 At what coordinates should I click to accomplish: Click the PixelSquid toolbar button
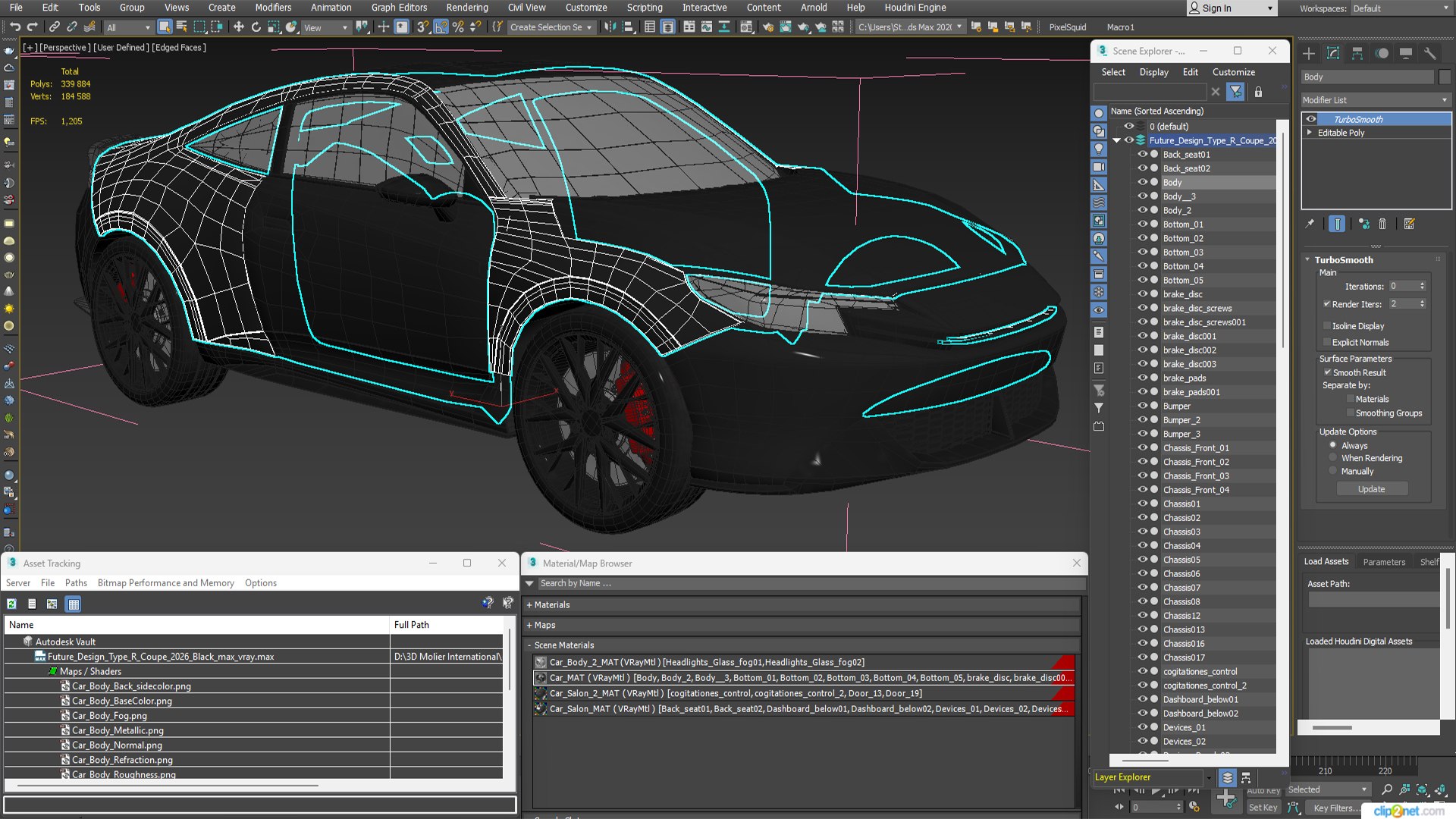tap(1067, 27)
